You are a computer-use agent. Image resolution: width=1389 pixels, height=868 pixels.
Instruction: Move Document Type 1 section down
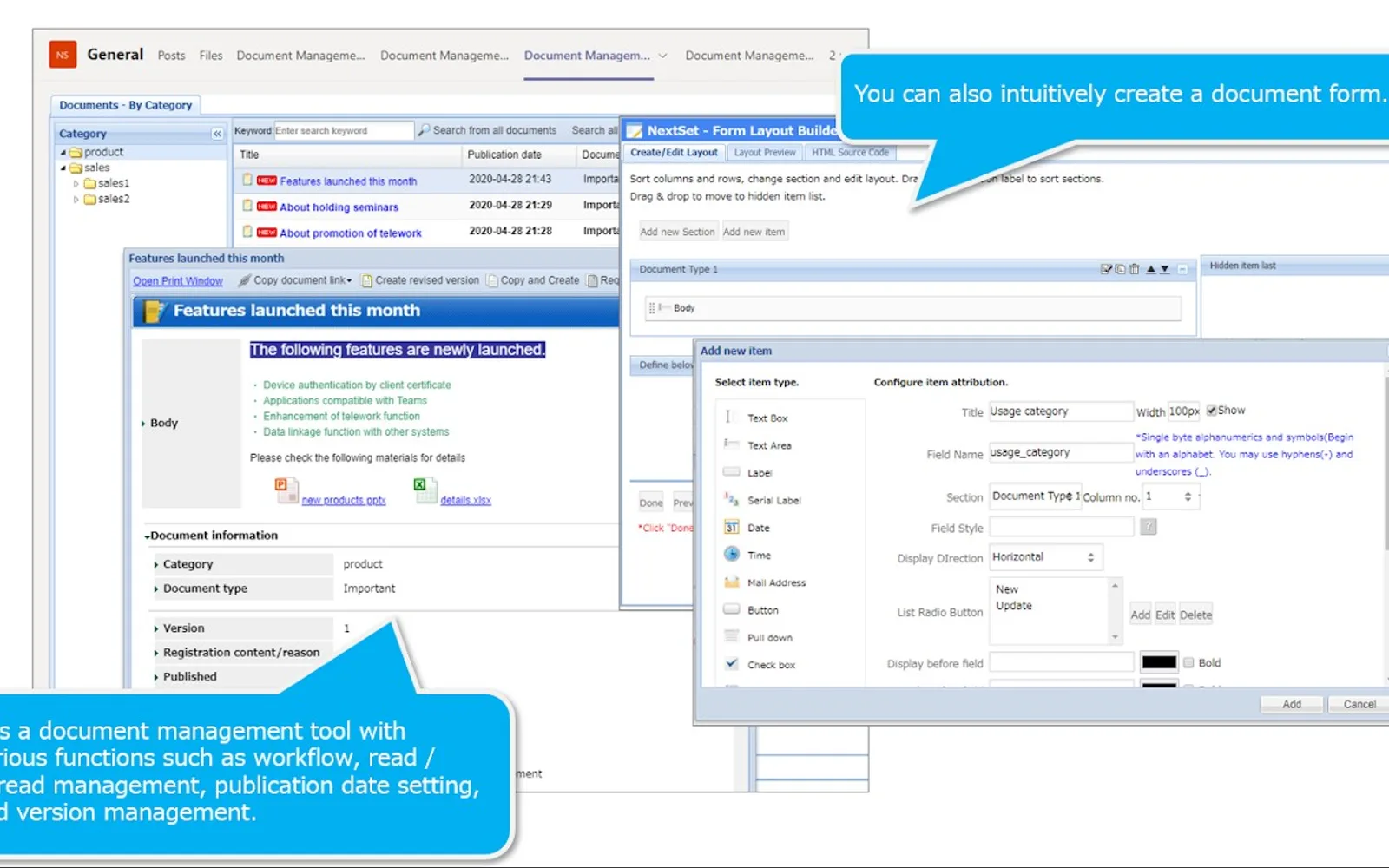point(1164,269)
